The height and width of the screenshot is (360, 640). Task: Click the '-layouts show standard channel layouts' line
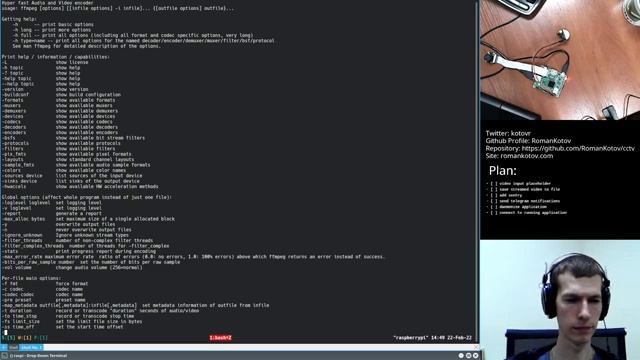(68, 159)
